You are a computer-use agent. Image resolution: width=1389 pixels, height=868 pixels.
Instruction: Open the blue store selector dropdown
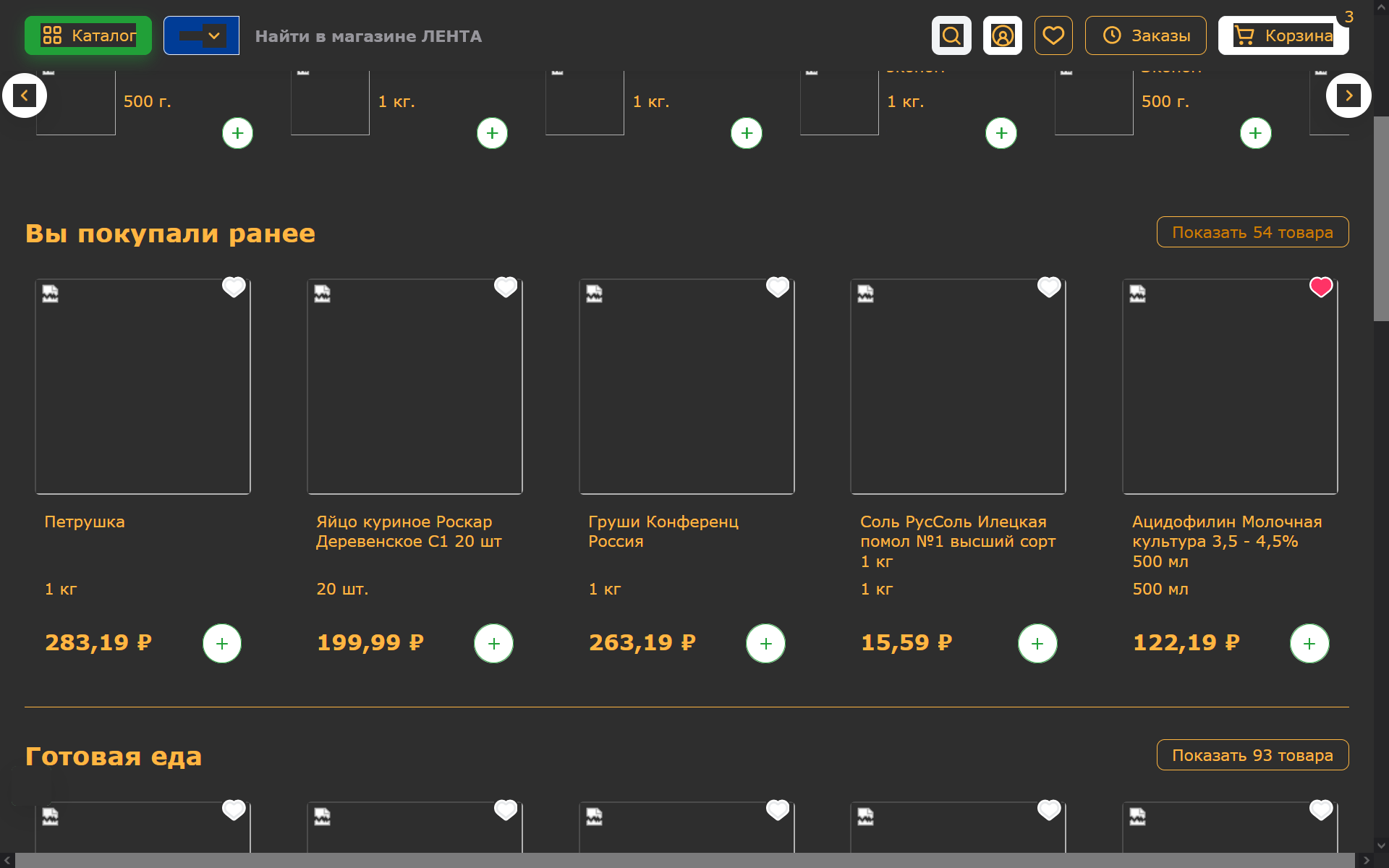tap(201, 35)
